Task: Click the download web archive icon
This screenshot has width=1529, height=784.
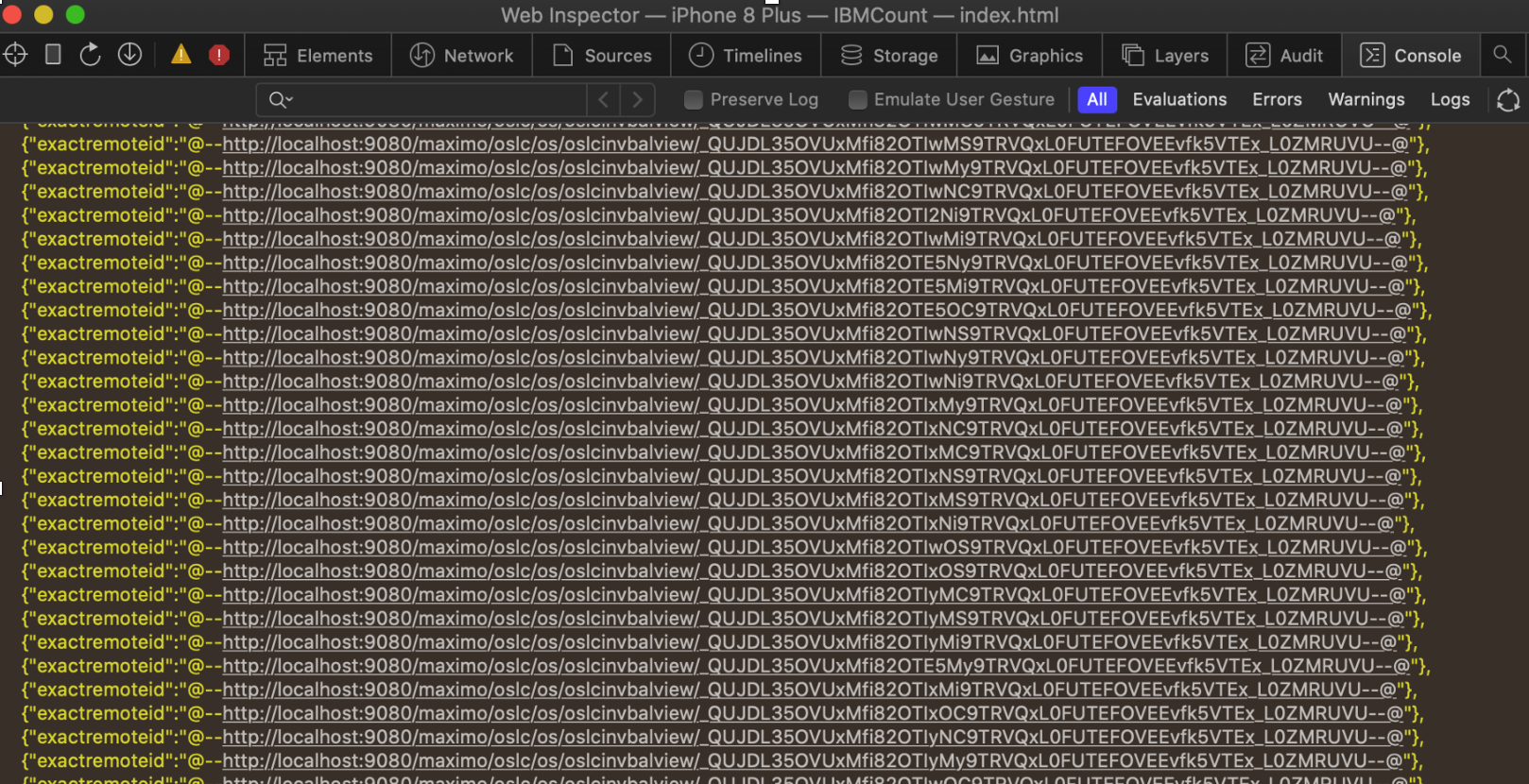Action: tap(129, 55)
